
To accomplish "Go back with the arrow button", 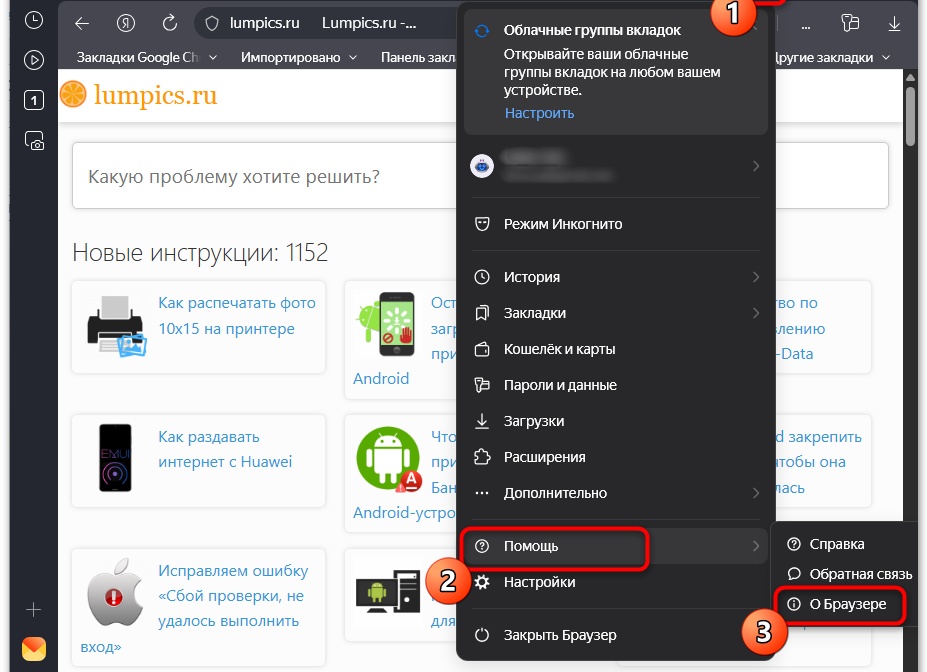I will pos(82,24).
